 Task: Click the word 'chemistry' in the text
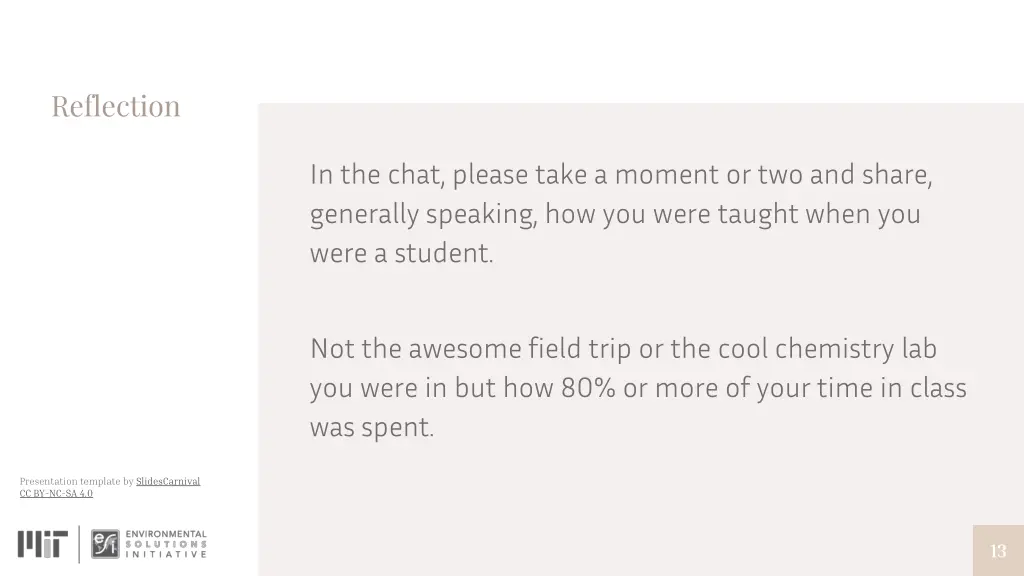tap(834, 349)
